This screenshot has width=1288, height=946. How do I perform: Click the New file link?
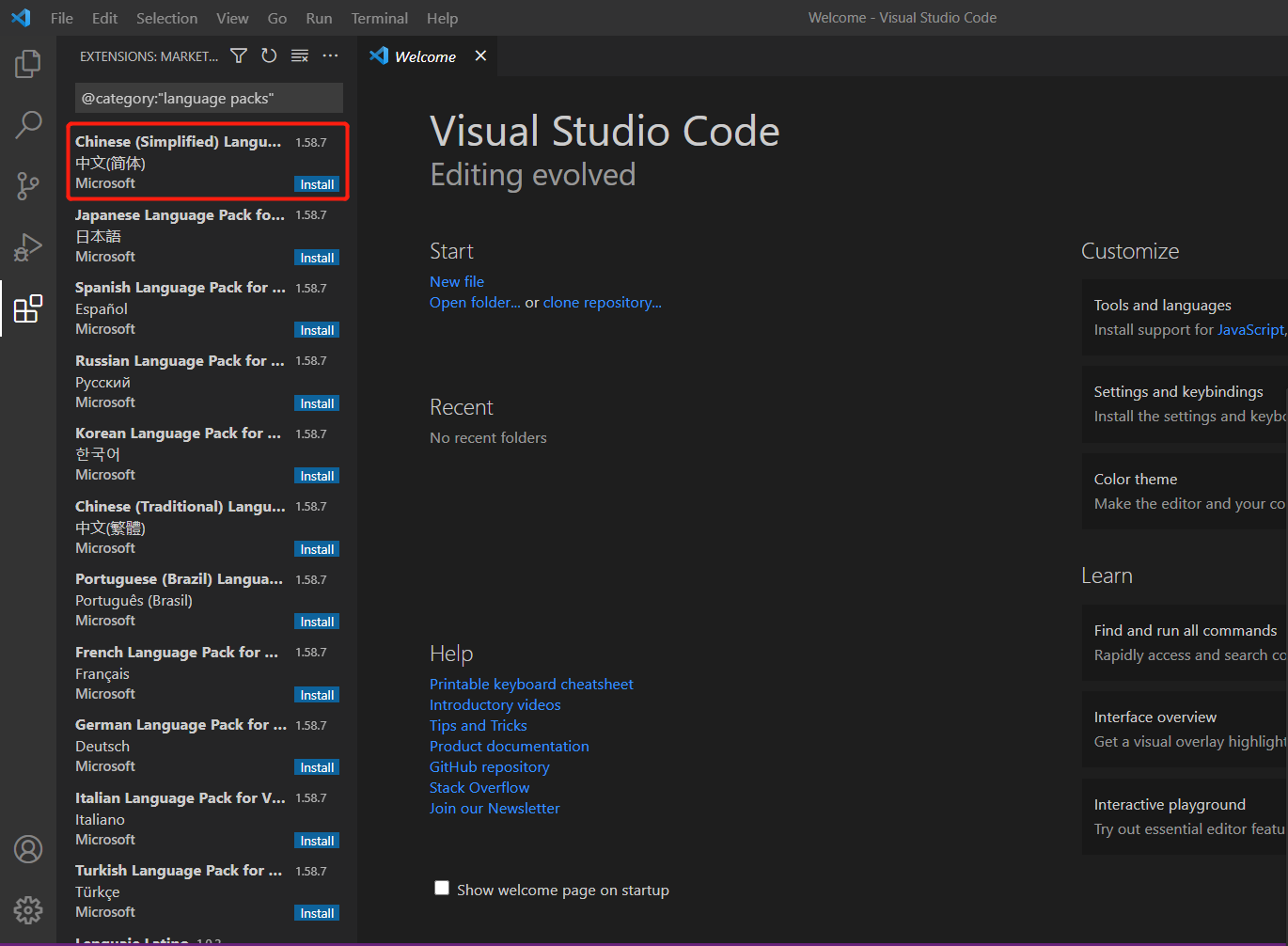456,280
